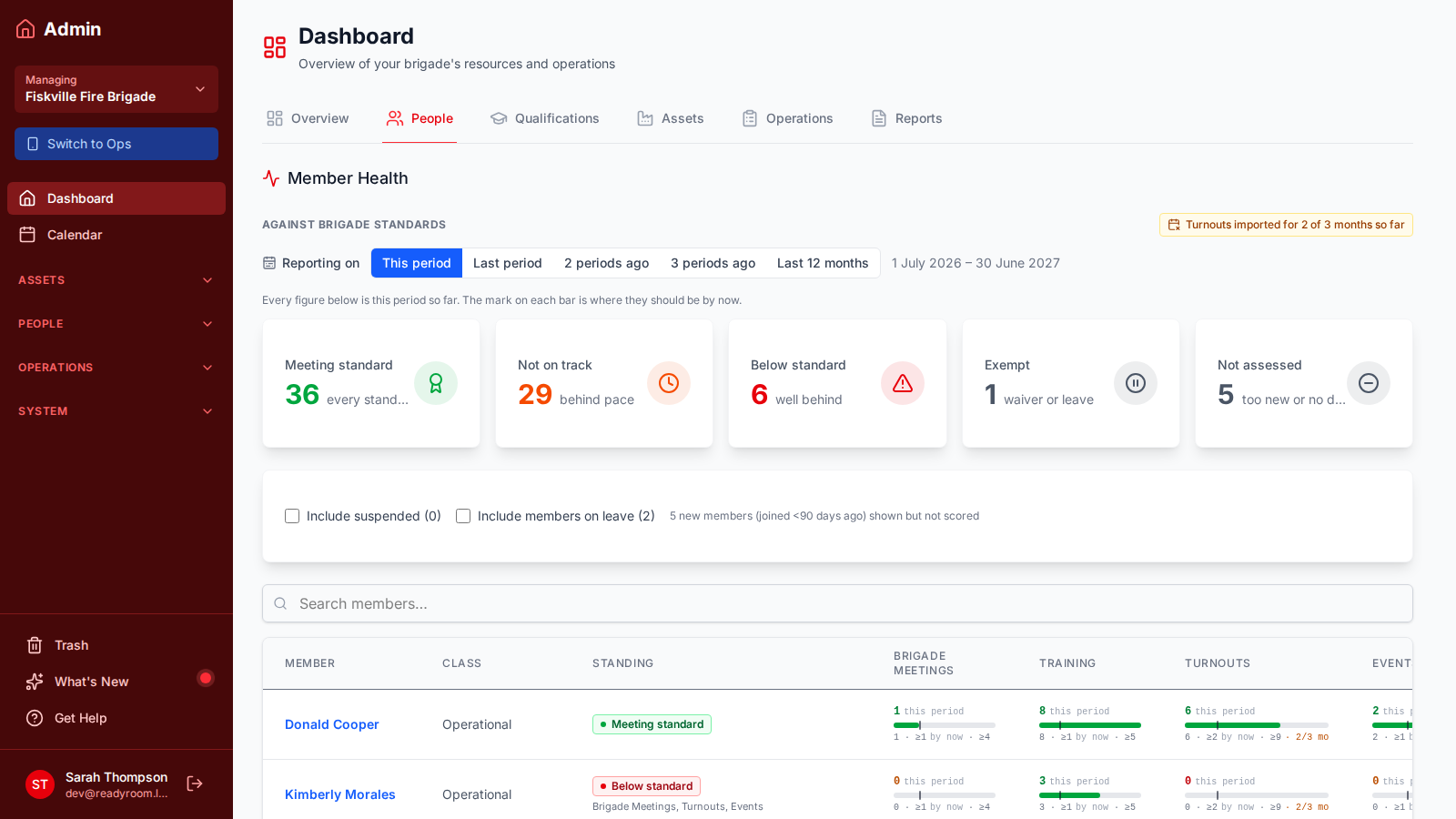Open the Assets tab
This screenshot has width=1456, height=819.
[671, 118]
